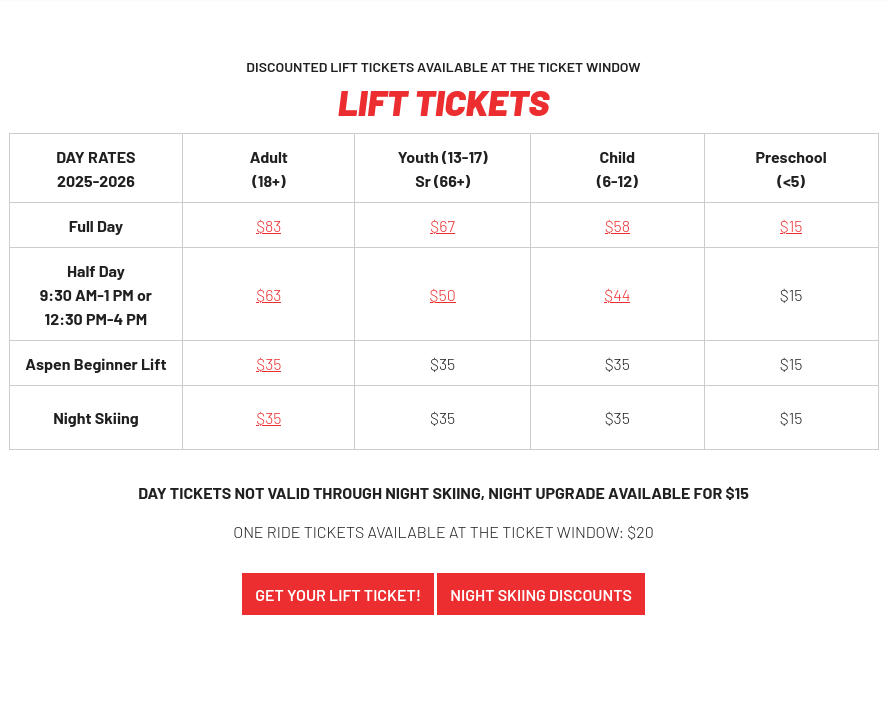Screen dimensions: 888x711
Task: Select the Adult Full Day $83 link
Action: click(x=268, y=227)
